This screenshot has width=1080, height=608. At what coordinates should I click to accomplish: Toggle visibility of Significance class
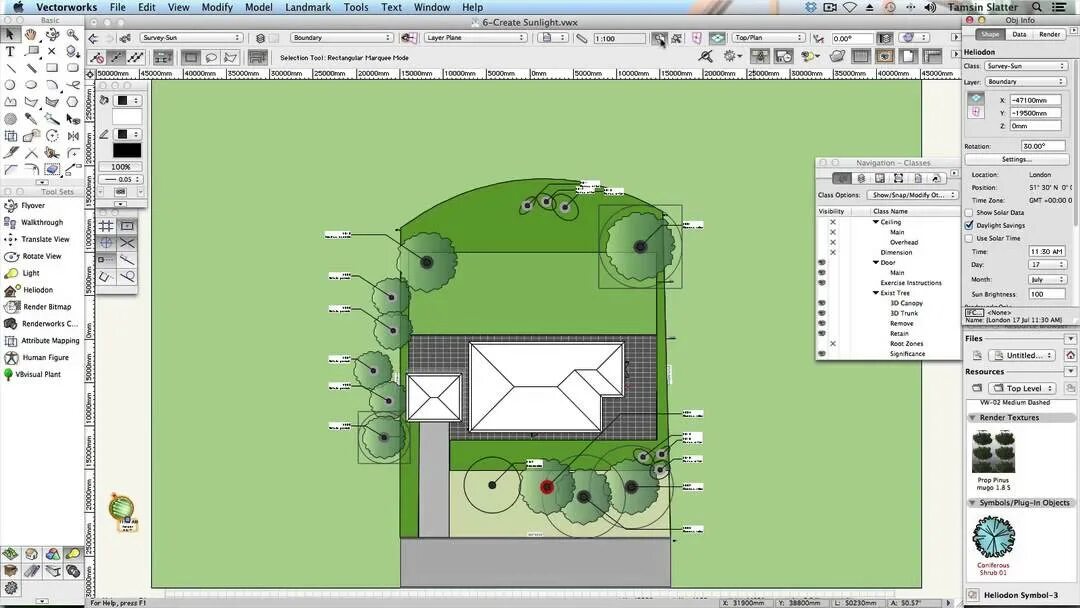822,354
